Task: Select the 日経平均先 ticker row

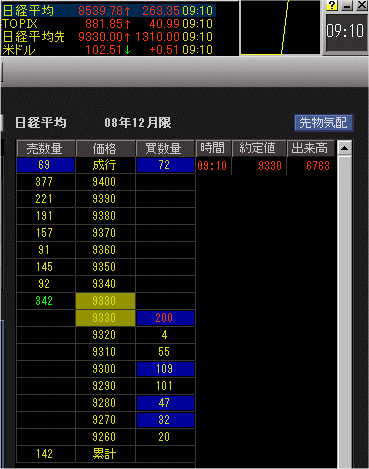Action: pyautogui.click(x=108, y=37)
